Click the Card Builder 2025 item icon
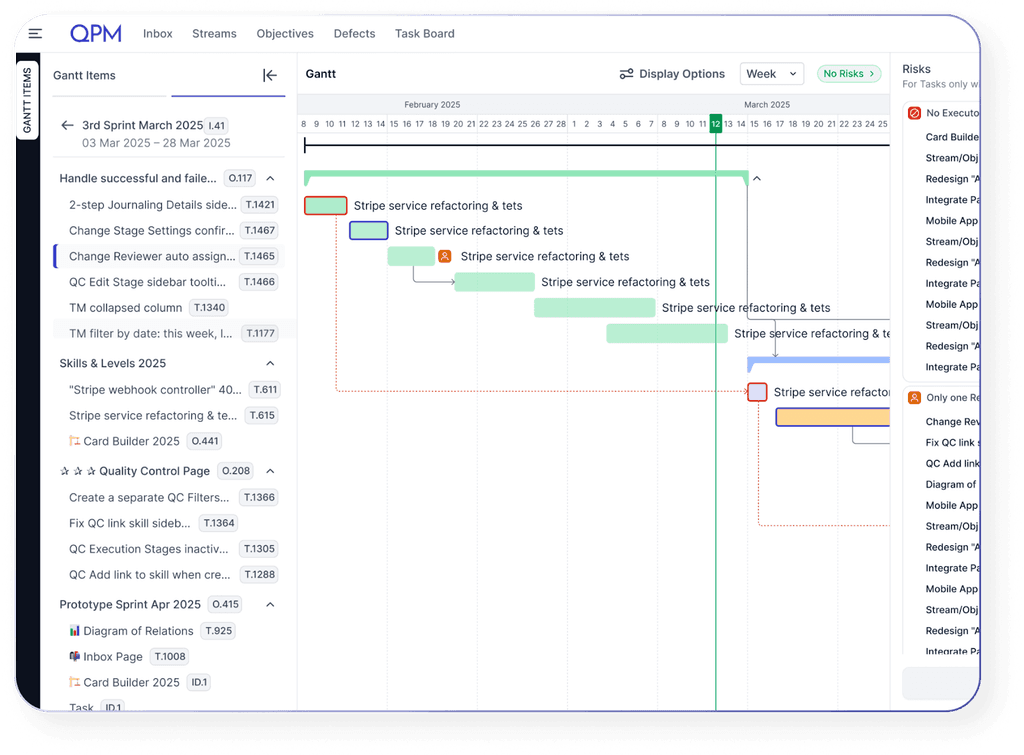Image resolution: width=1024 pixels, height=755 pixels. coord(74,682)
